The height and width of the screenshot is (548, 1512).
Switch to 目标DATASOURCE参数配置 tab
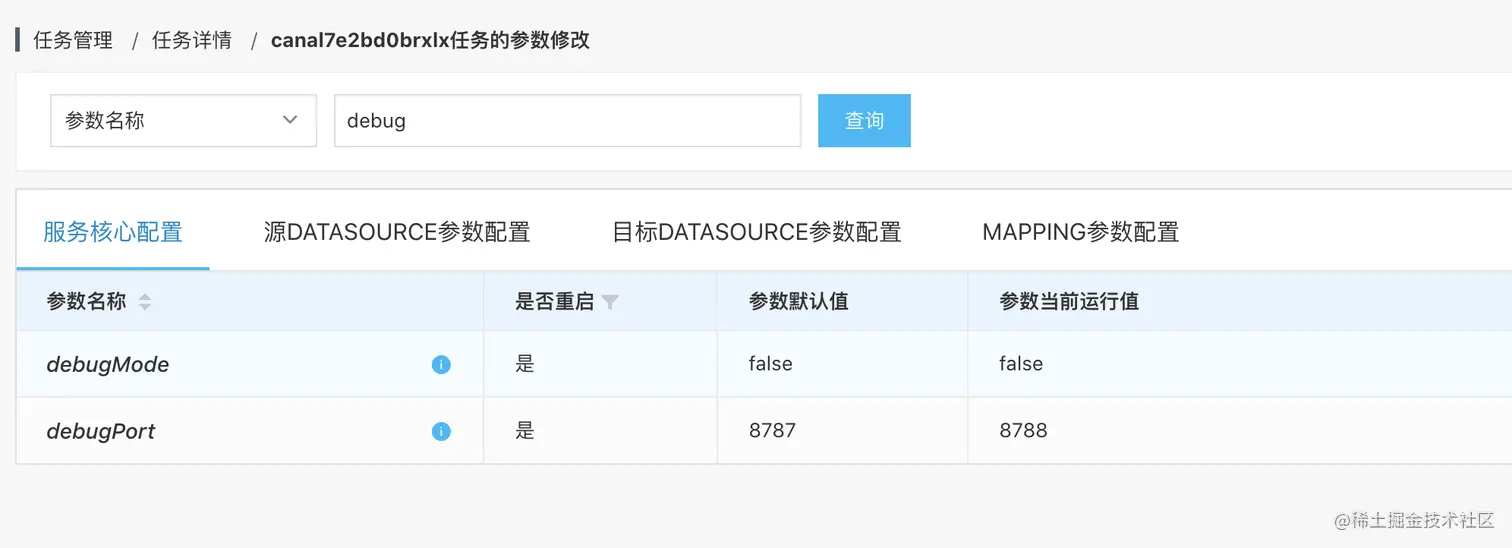757,232
